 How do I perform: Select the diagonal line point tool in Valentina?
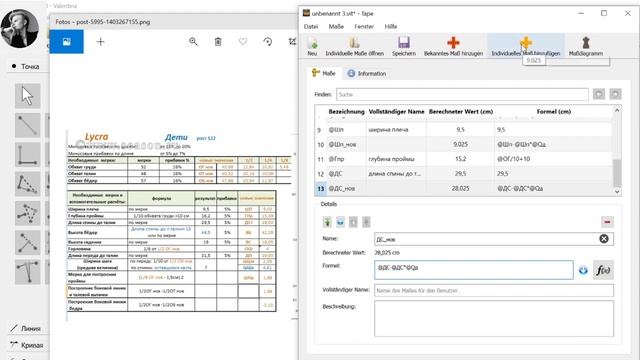tap(27, 125)
